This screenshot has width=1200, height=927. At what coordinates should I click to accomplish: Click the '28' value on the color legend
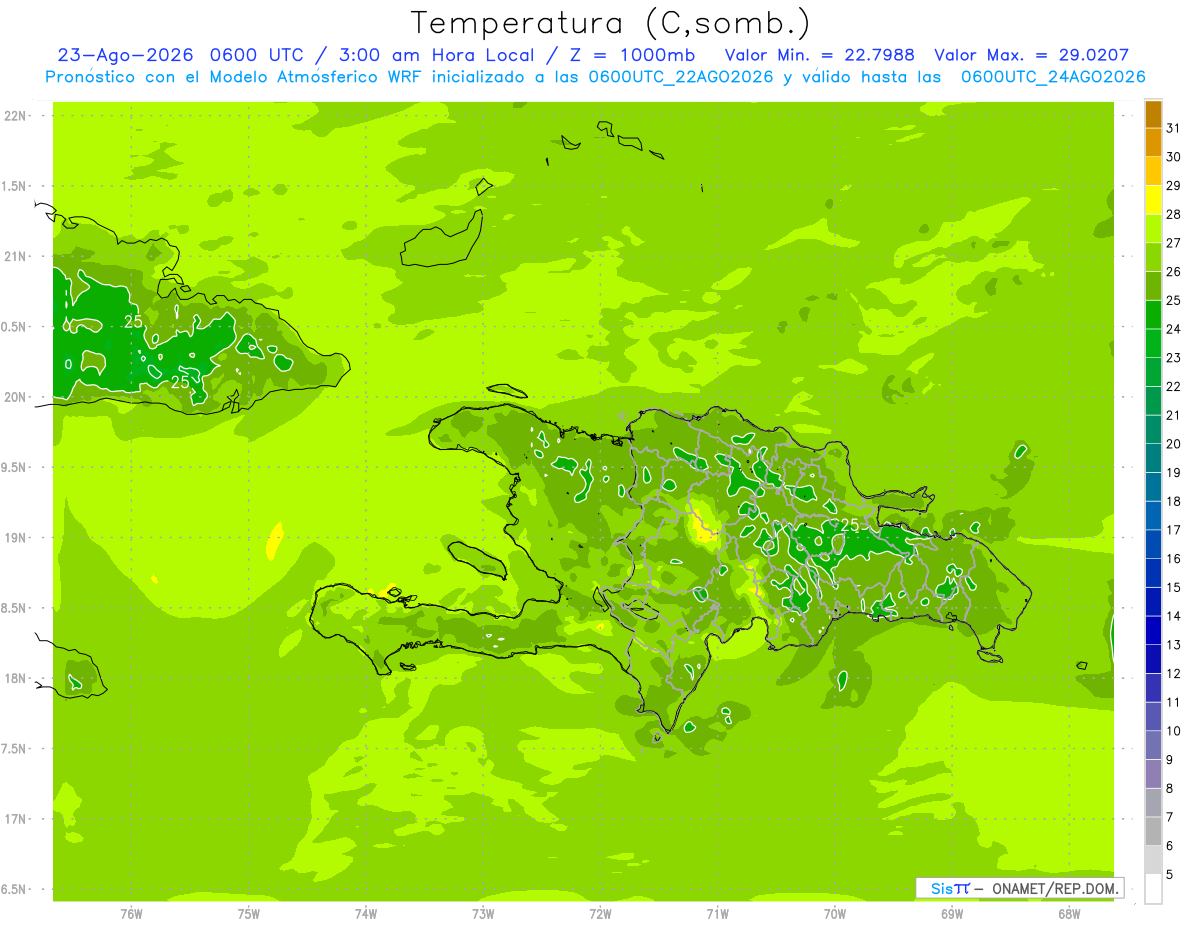(1174, 214)
